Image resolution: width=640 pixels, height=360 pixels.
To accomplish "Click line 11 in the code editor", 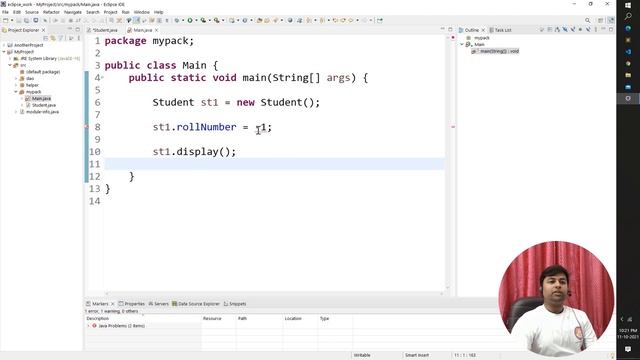I will (x=274, y=164).
